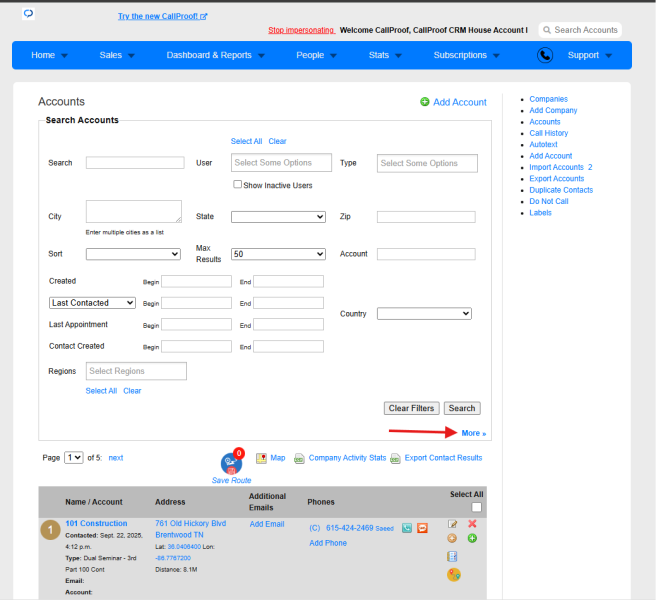Click Import Accounts in the sidebar

pyautogui.click(x=556, y=167)
